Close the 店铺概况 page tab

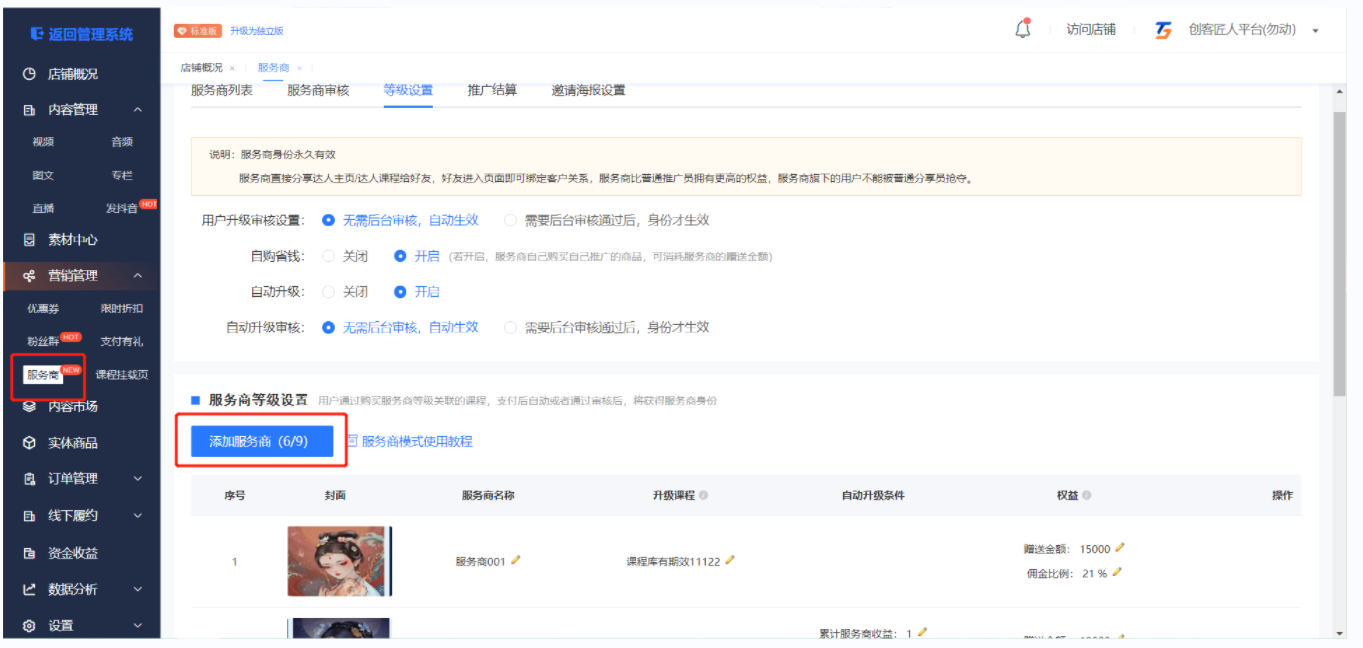pyautogui.click(x=232, y=67)
